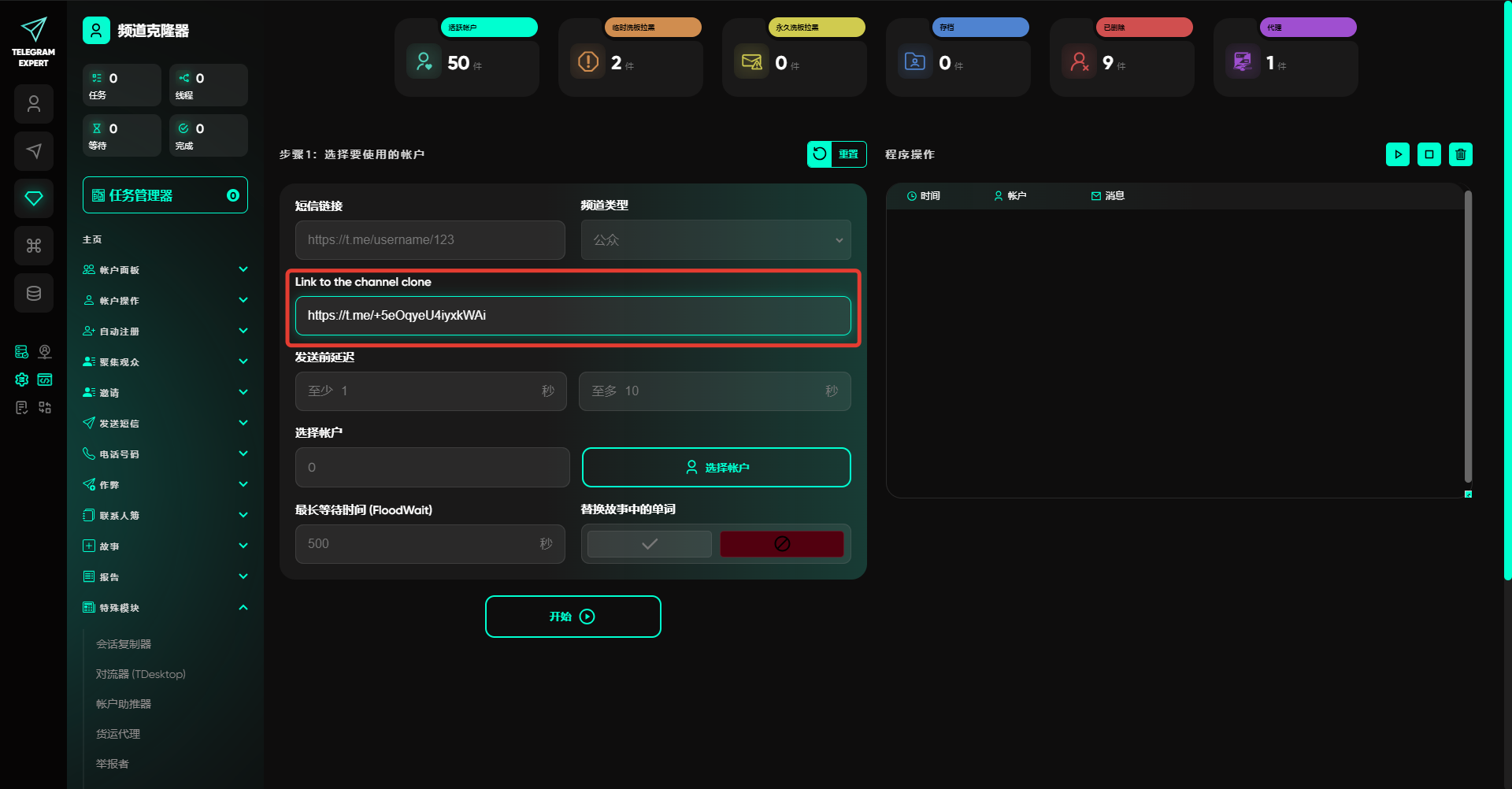1512x789 pixels.
Task: Click the 短信链接 input field
Action: (430, 240)
